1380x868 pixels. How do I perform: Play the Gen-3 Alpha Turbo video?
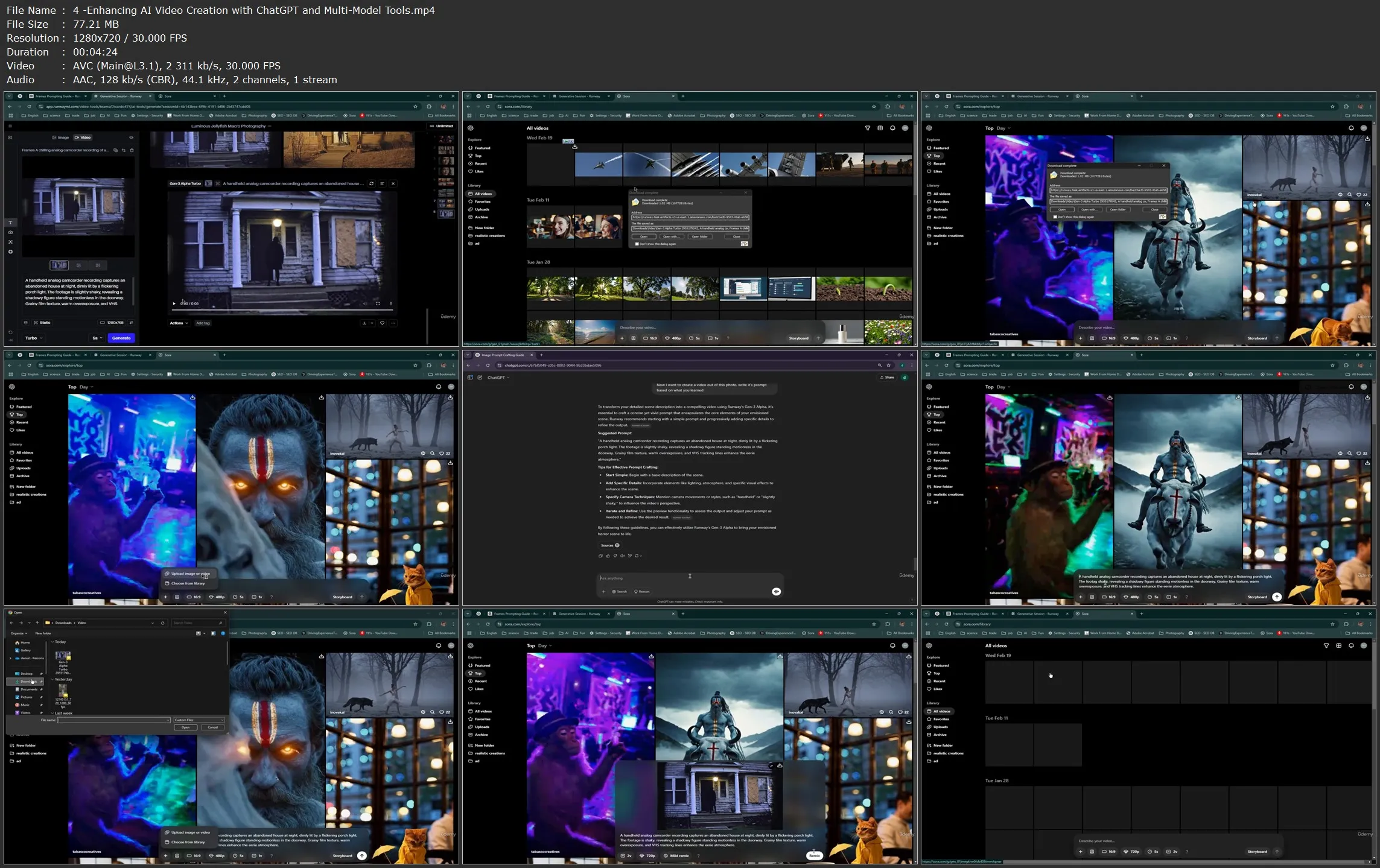tap(174, 303)
